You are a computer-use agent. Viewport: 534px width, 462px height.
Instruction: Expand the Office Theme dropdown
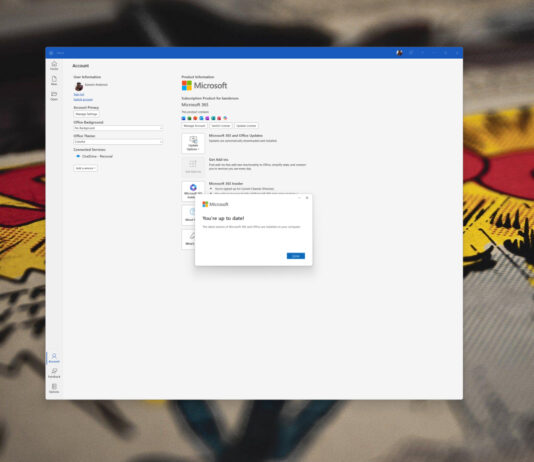(118, 142)
